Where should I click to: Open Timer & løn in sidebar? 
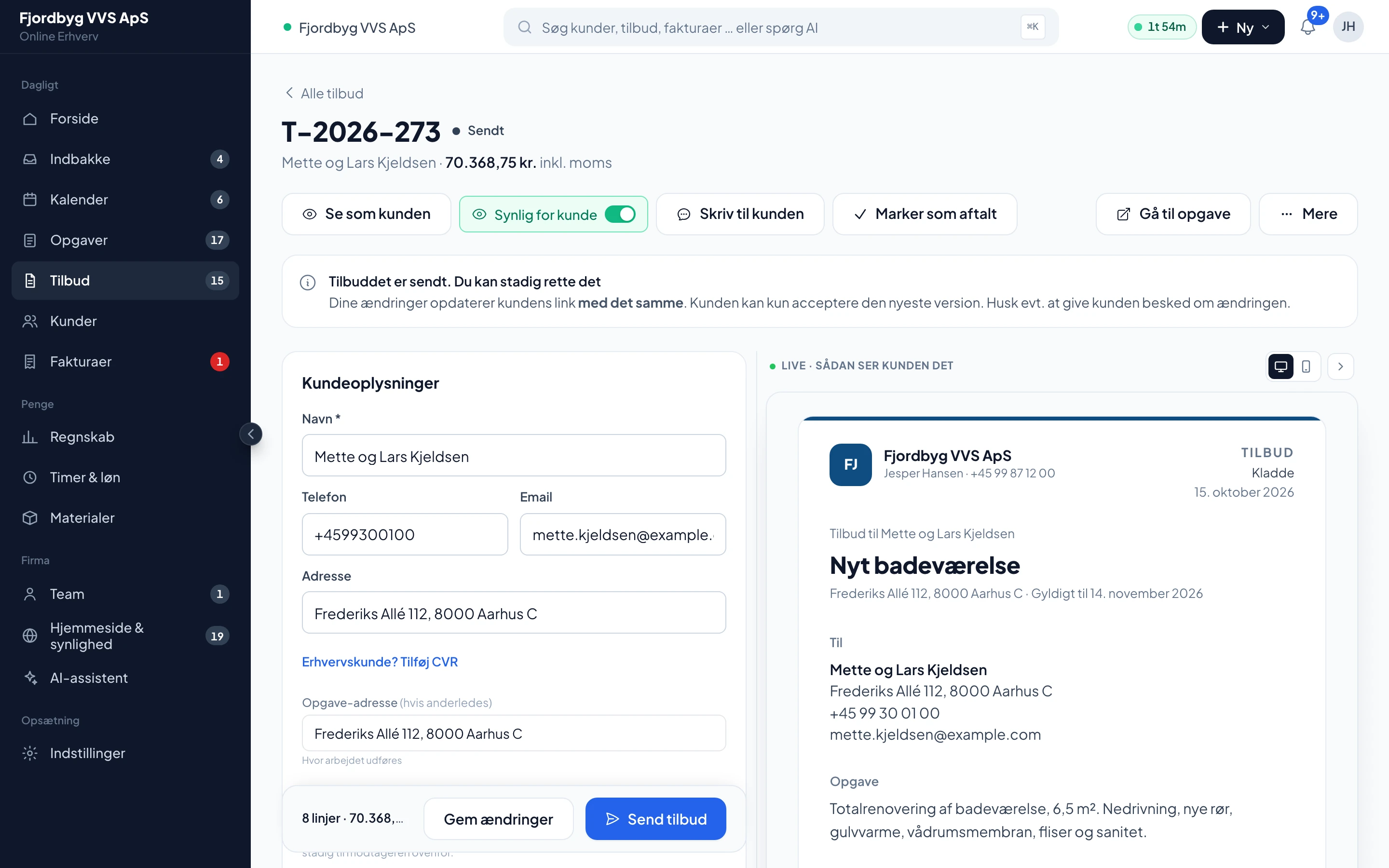click(x=125, y=477)
